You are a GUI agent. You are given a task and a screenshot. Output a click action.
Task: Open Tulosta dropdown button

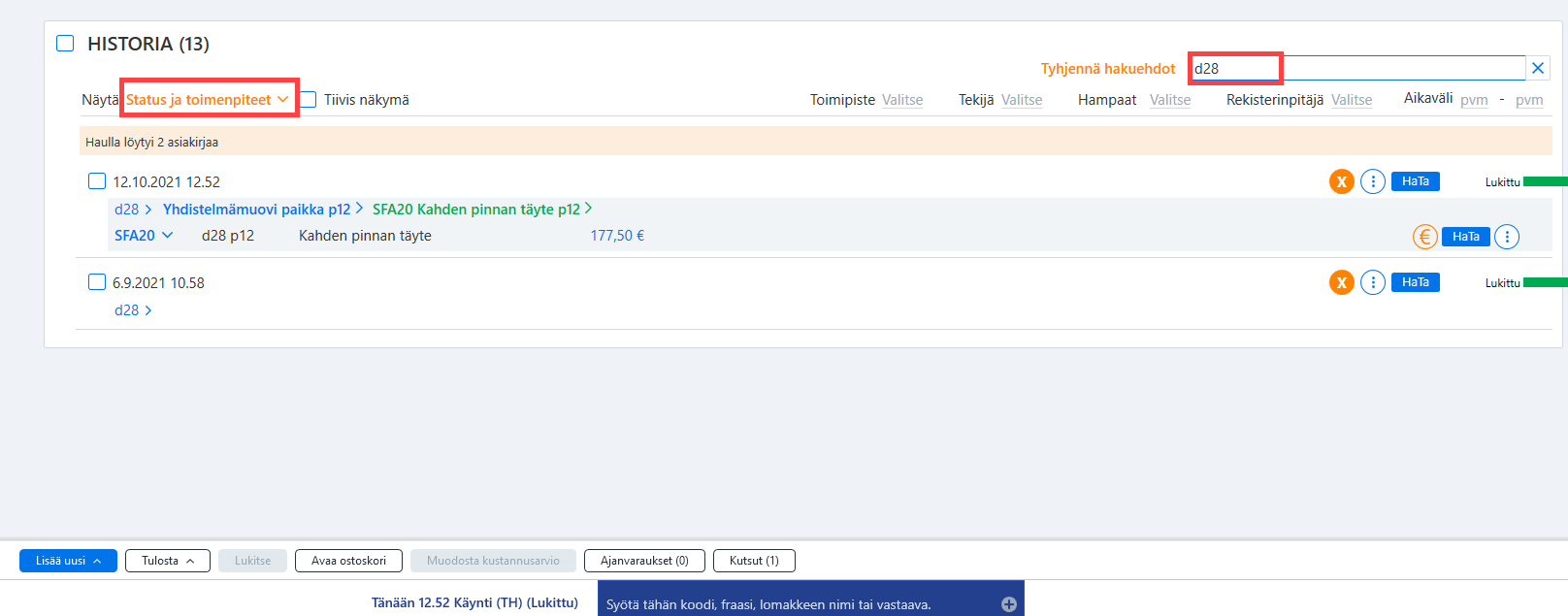[168, 561]
